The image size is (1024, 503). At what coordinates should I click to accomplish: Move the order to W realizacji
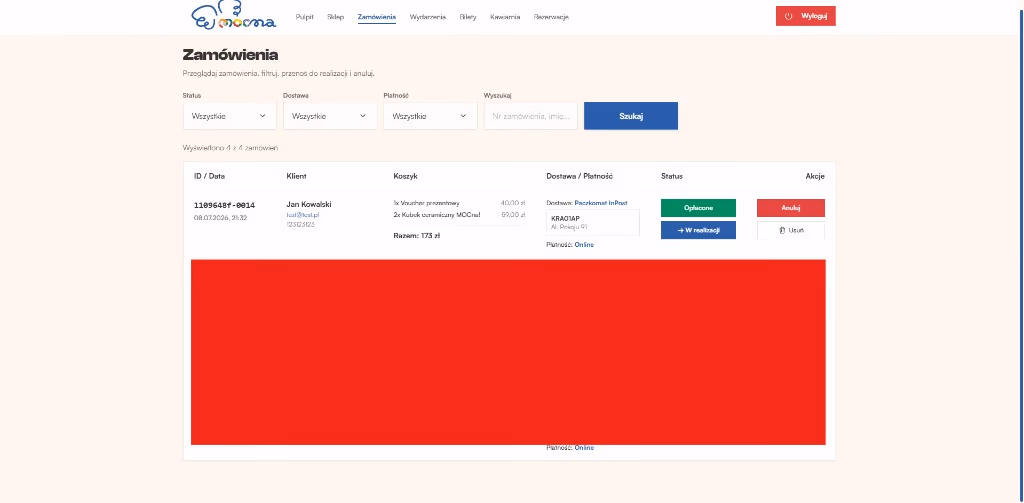698,230
